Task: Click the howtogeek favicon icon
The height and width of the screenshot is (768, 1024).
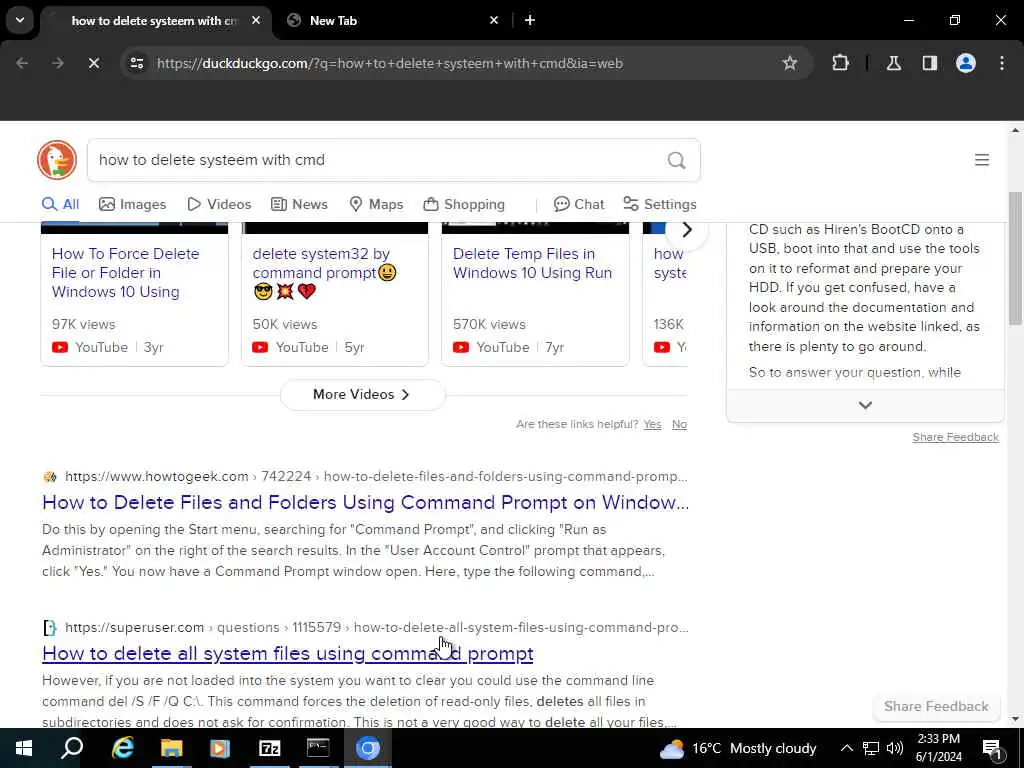Action: (50, 477)
